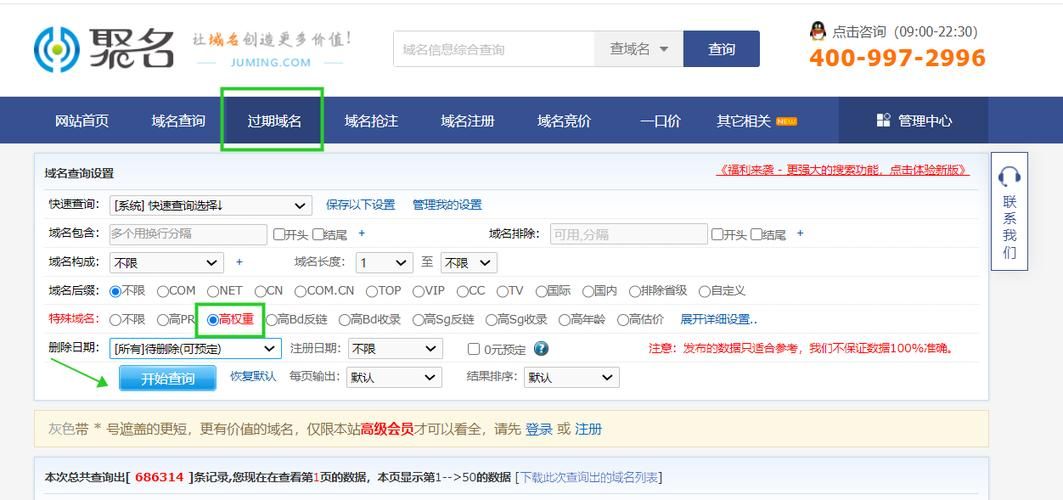Open the 一口价 nav tab
The width and height of the screenshot is (1063, 500).
tap(660, 121)
